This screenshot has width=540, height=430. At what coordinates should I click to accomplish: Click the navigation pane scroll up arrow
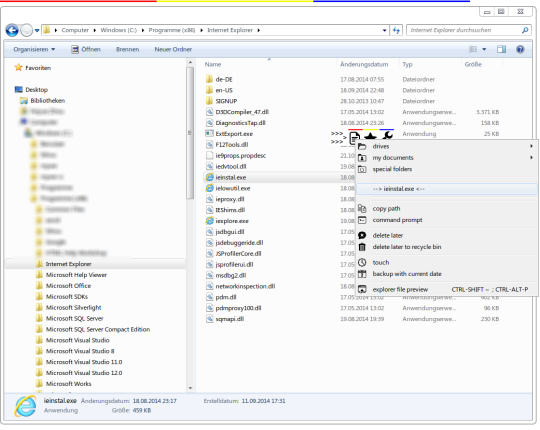click(190, 63)
